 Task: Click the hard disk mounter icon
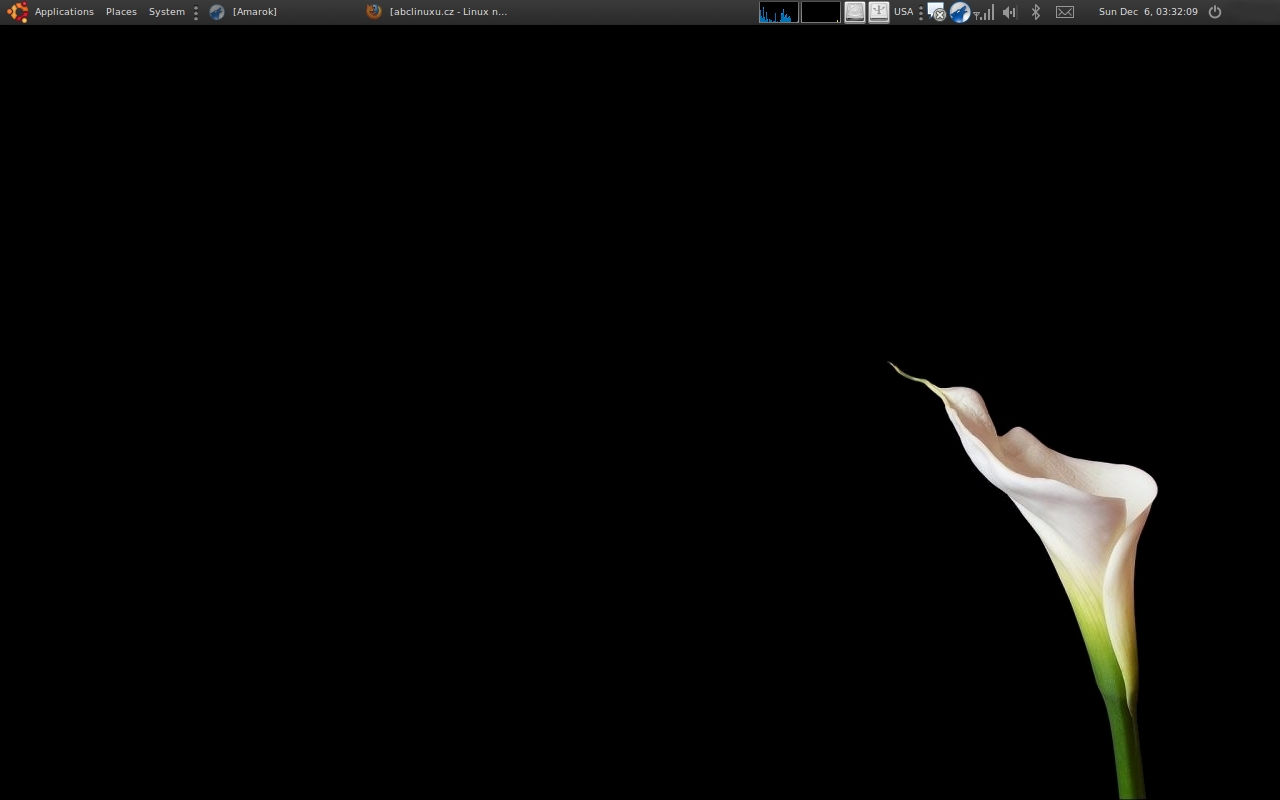click(x=855, y=12)
